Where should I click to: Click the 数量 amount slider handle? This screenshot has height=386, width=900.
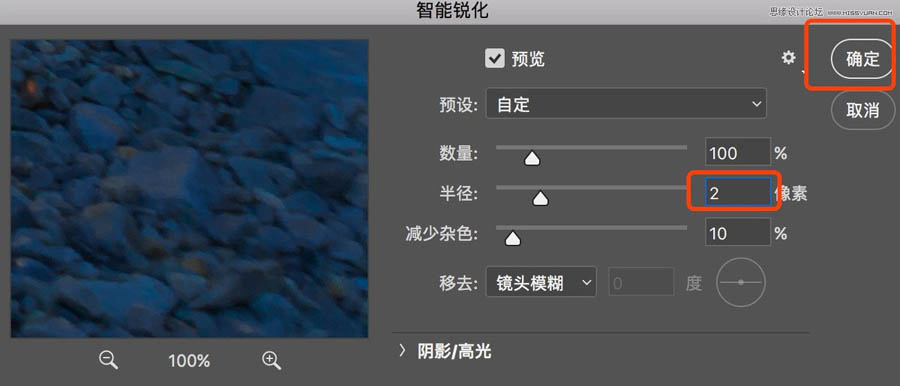[532, 158]
